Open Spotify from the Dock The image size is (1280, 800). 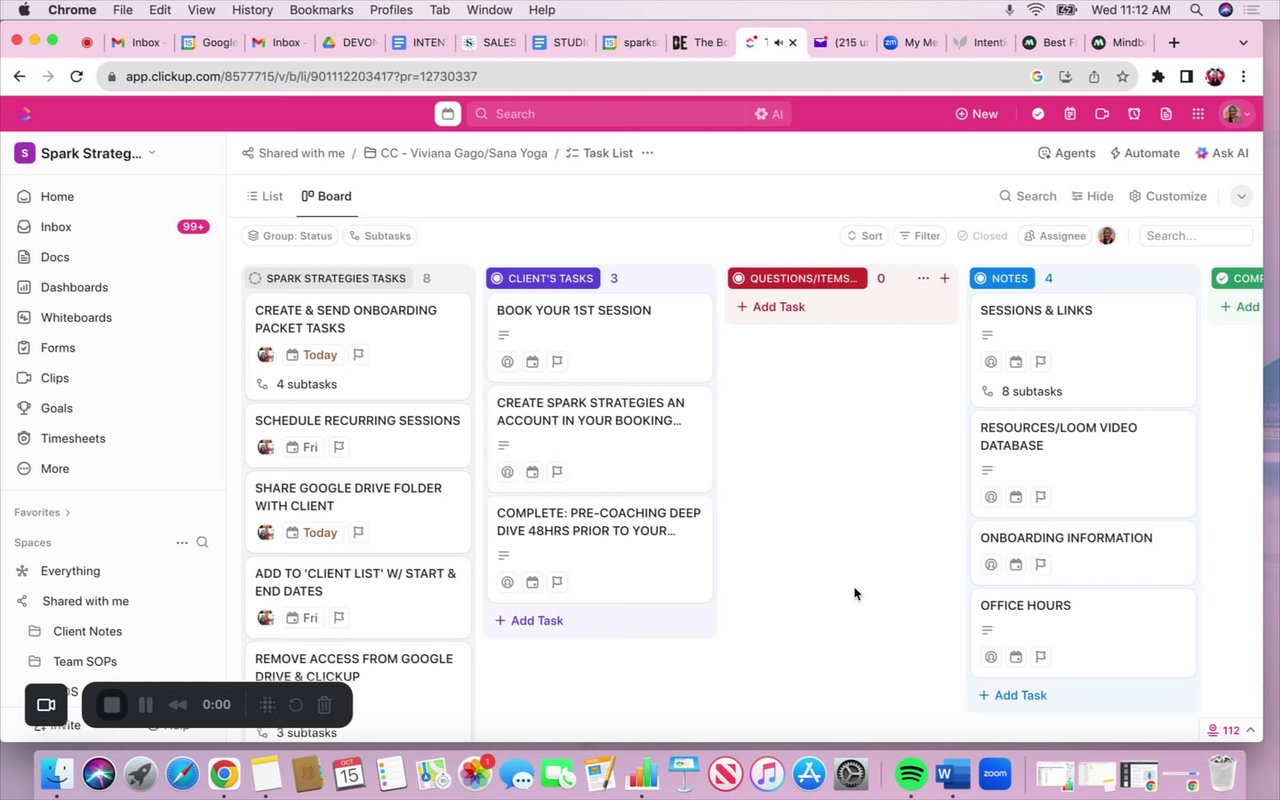(x=910, y=774)
